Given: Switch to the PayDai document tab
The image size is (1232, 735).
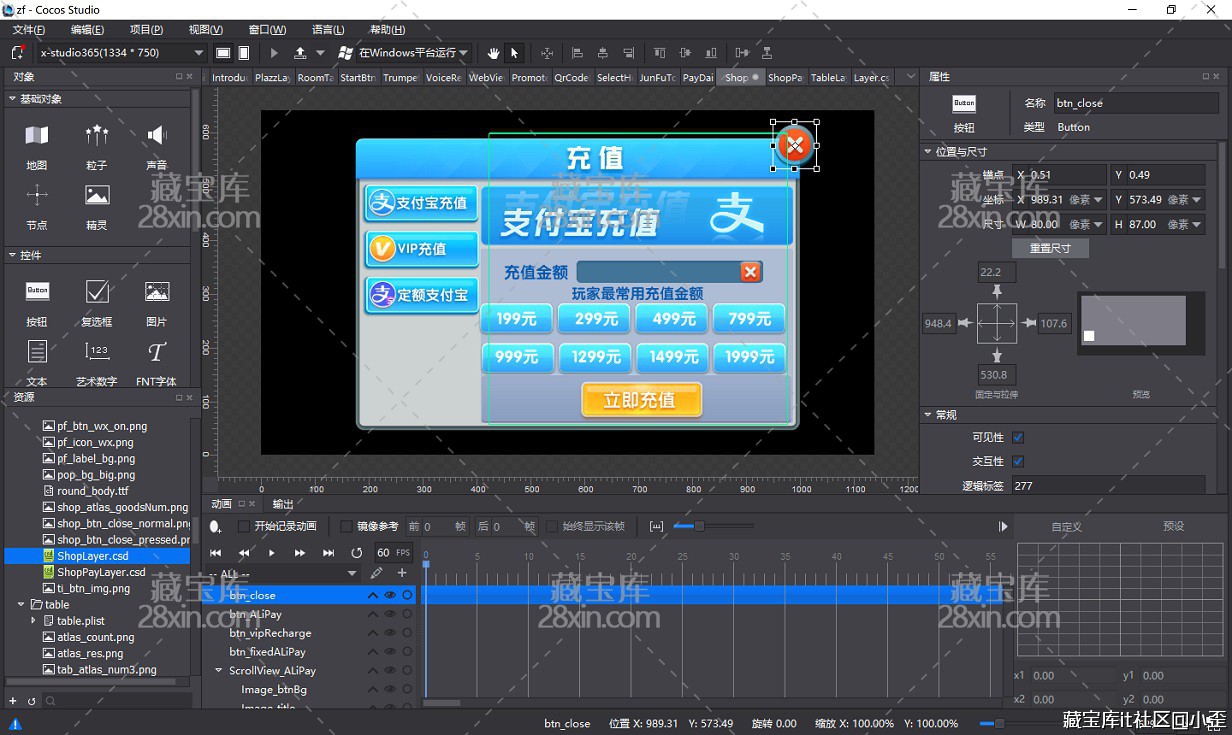Looking at the screenshot, I should [x=698, y=78].
